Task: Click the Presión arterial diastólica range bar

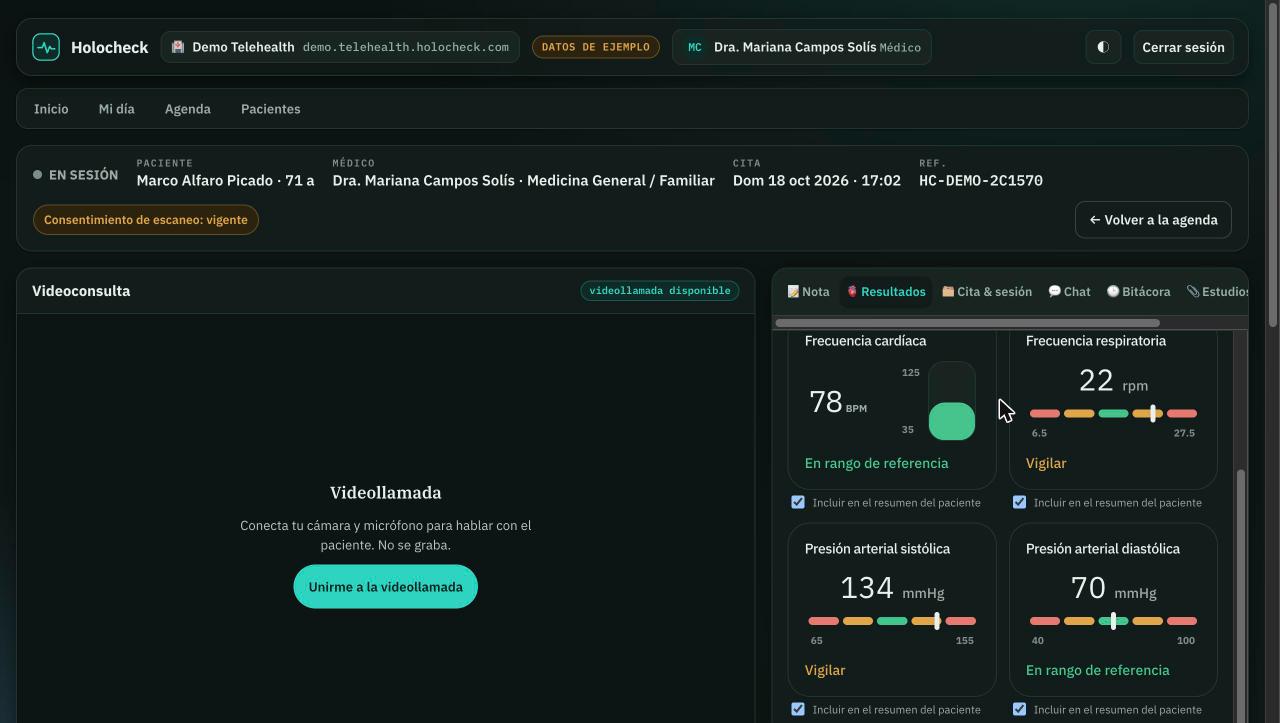Action: tap(1113, 621)
